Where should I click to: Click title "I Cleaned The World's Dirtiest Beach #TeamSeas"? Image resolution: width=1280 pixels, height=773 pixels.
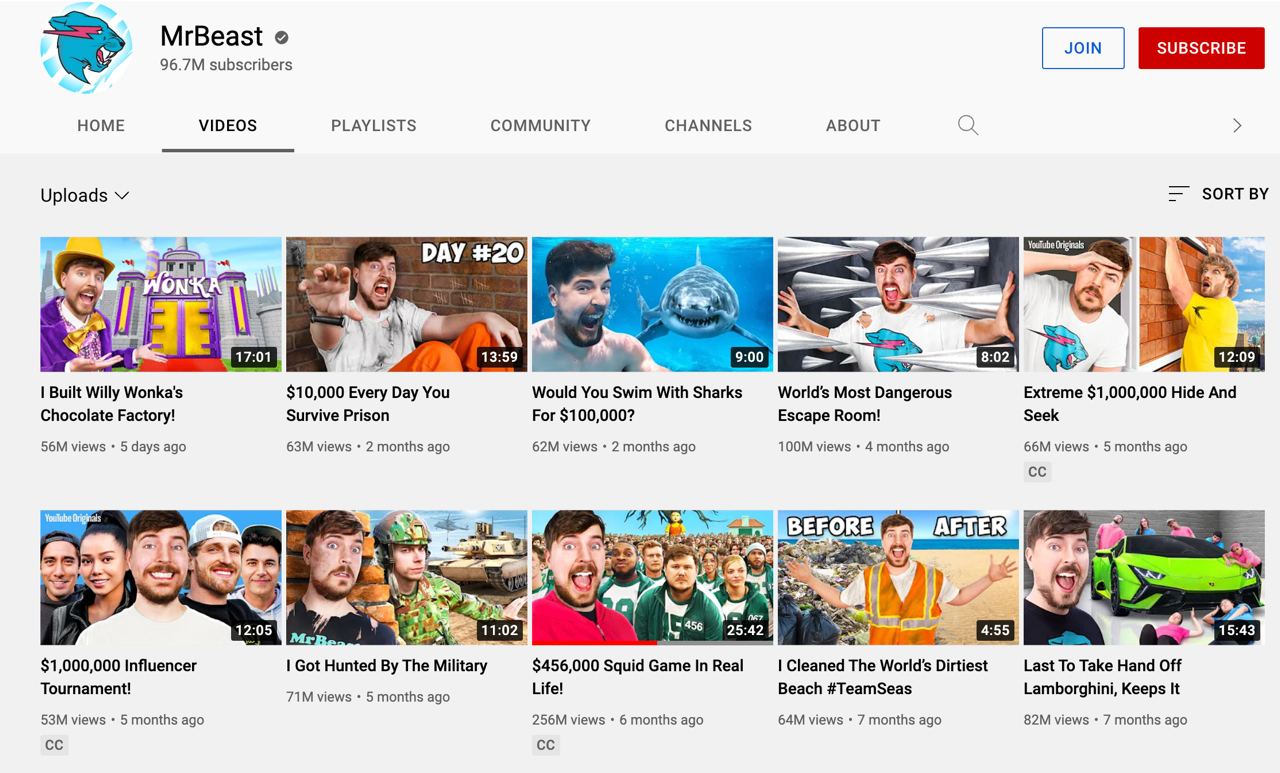(883, 677)
